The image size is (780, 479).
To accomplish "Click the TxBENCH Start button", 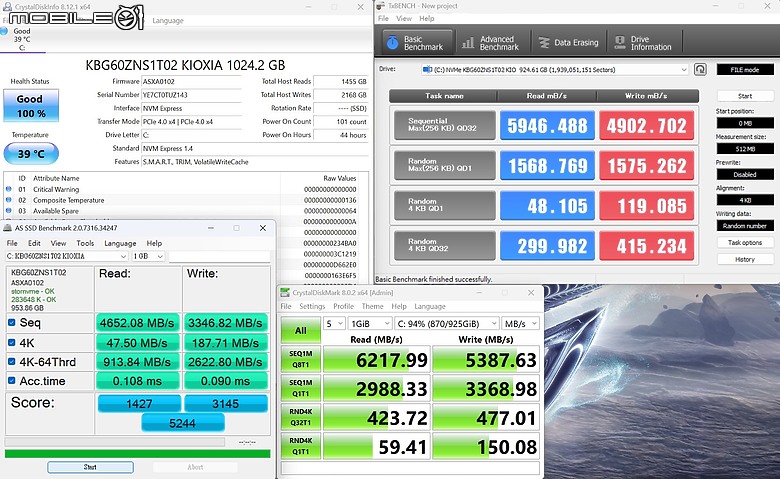I will click(745, 96).
